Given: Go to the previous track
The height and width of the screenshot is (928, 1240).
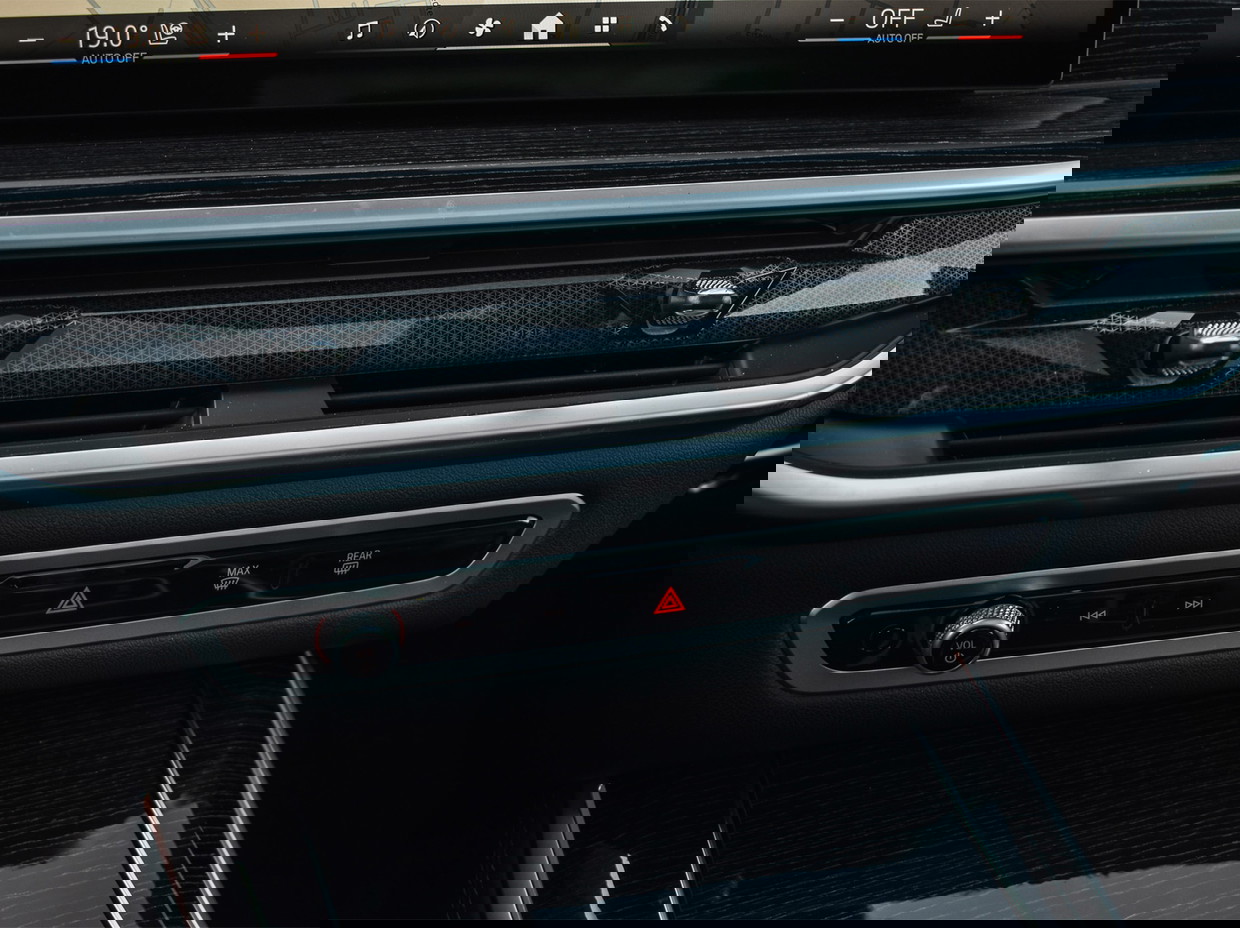Looking at the screenshot, I should [1090, 615].
